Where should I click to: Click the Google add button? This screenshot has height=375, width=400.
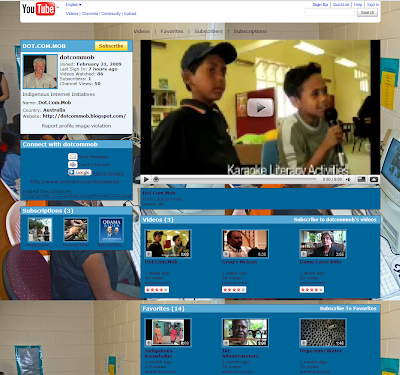point(80,172)
